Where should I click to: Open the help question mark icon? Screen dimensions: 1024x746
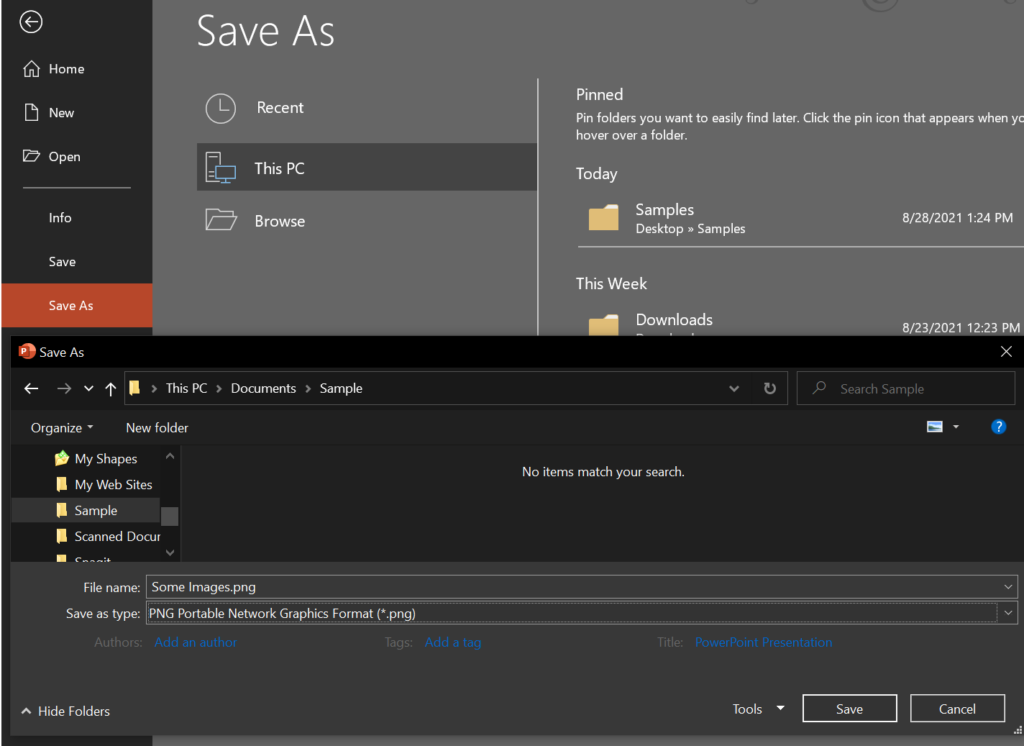click(998, 427)
